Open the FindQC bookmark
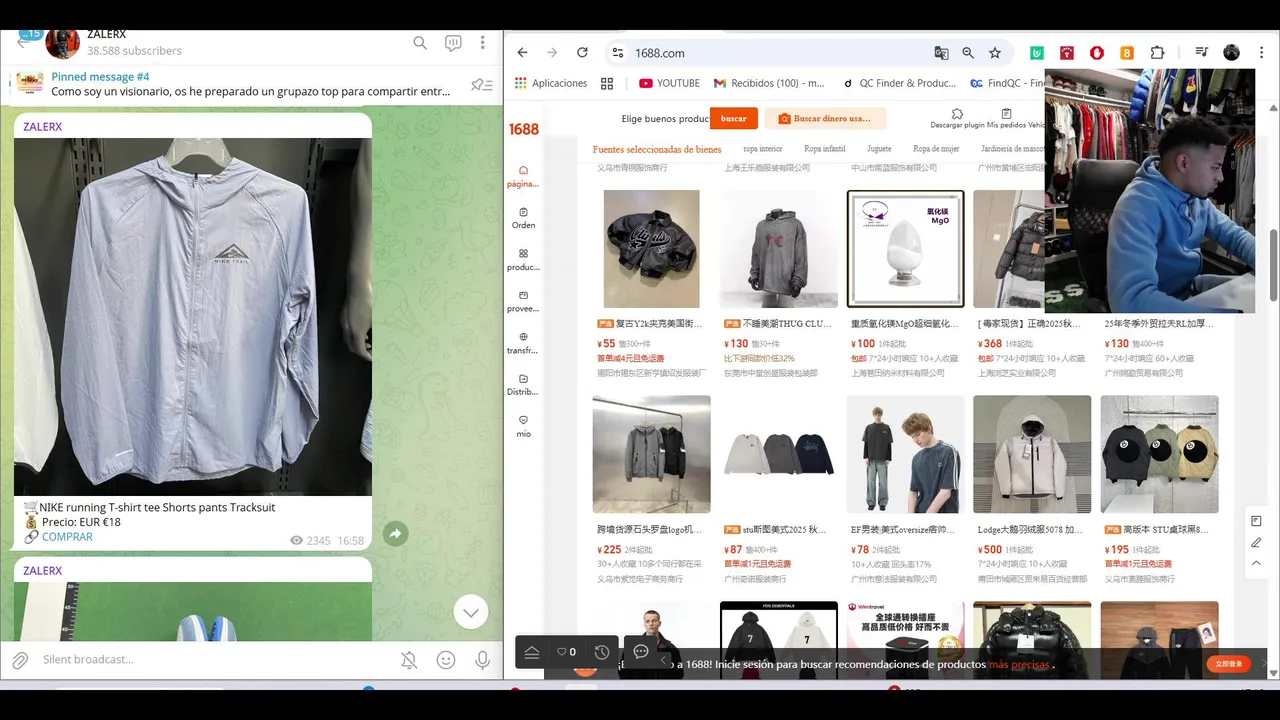The width and height of the screenshot is (1280, 720). [1008, 83]
